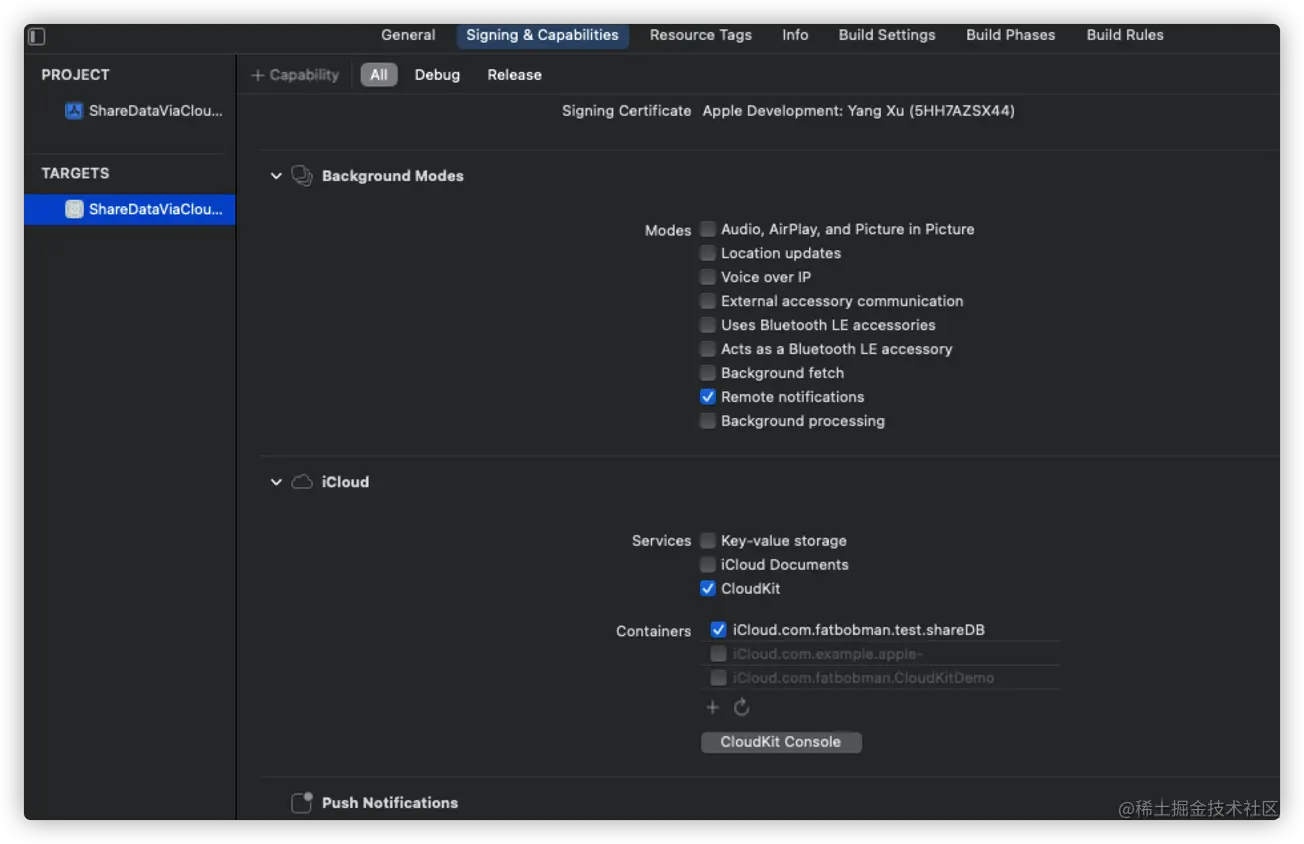Open the CloudKit Console
Screen dimensions: 1304x844
(781, 742)
